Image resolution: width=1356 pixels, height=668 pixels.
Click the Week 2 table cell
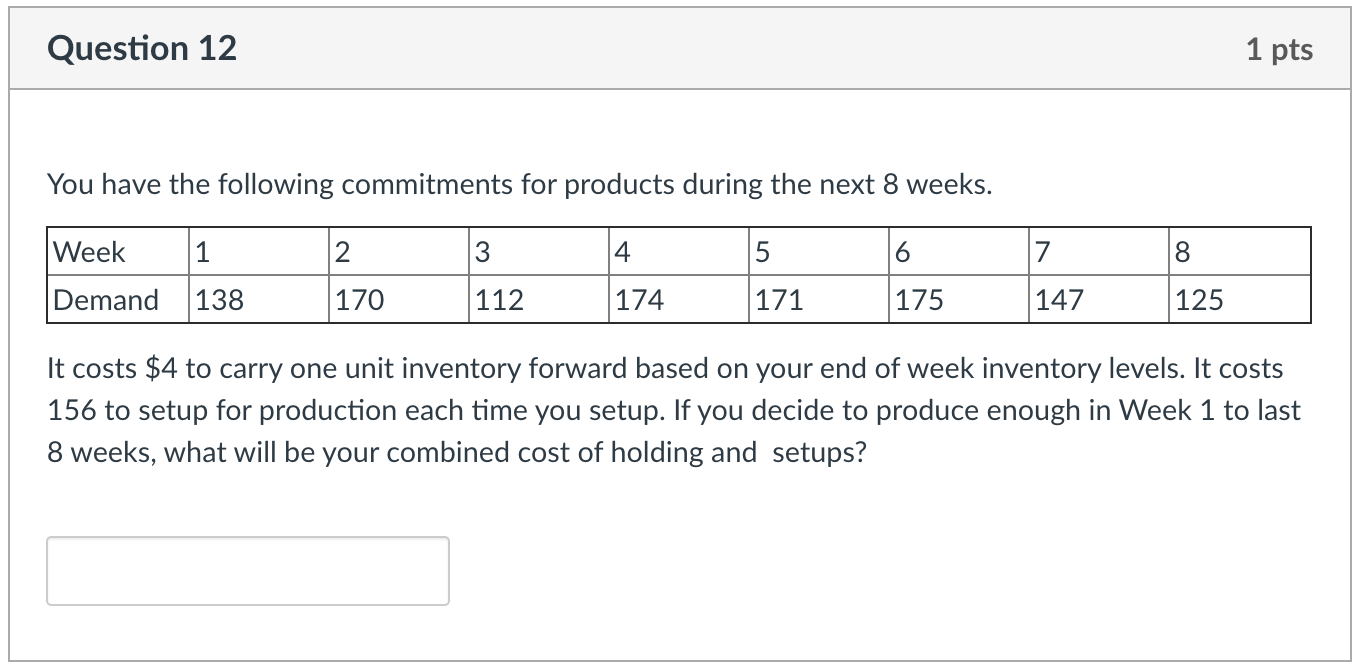pos(398,252)
